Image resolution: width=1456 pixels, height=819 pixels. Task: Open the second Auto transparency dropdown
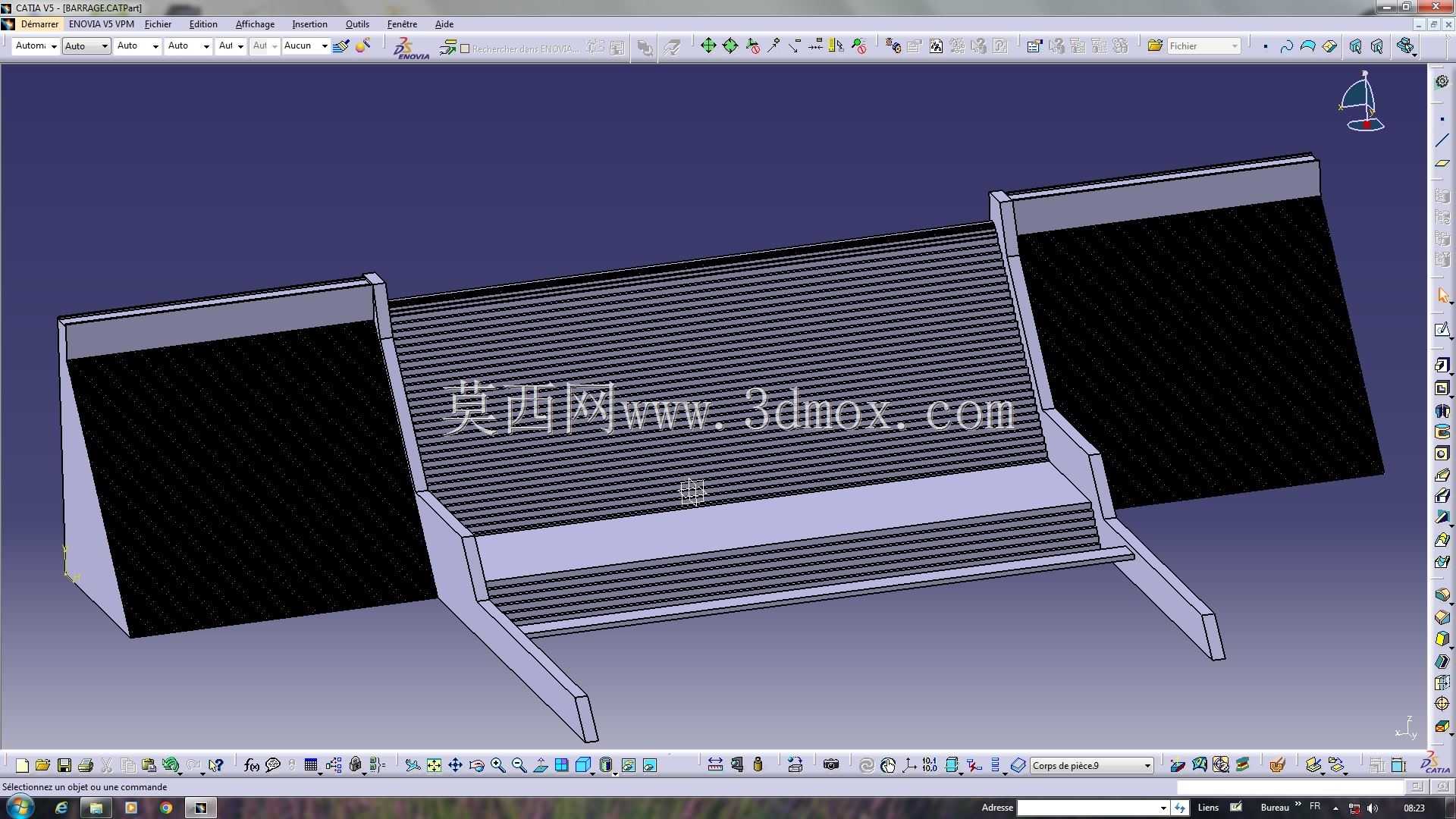pyautogui.click(x=86, y=45)
